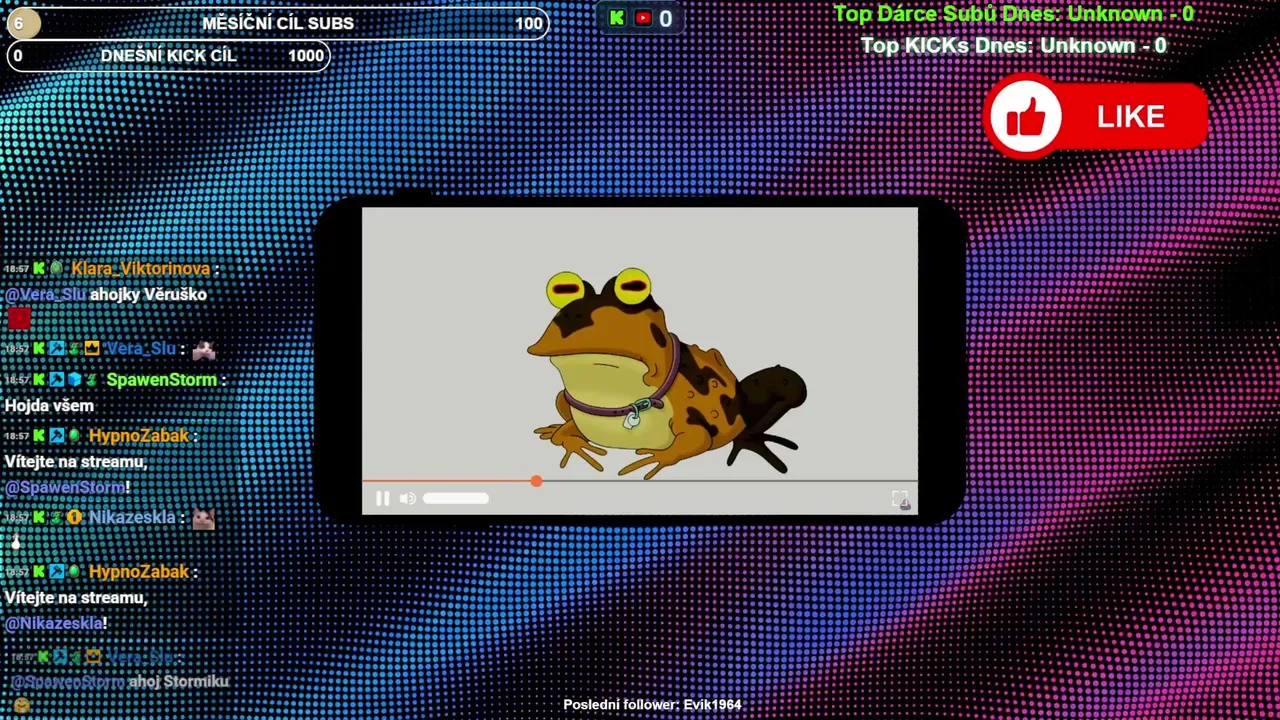The width and height of the screenshot is (1280, 720).
Task: Click the green Kick logo in the viewer counter
Action: (x=617, y=18)
